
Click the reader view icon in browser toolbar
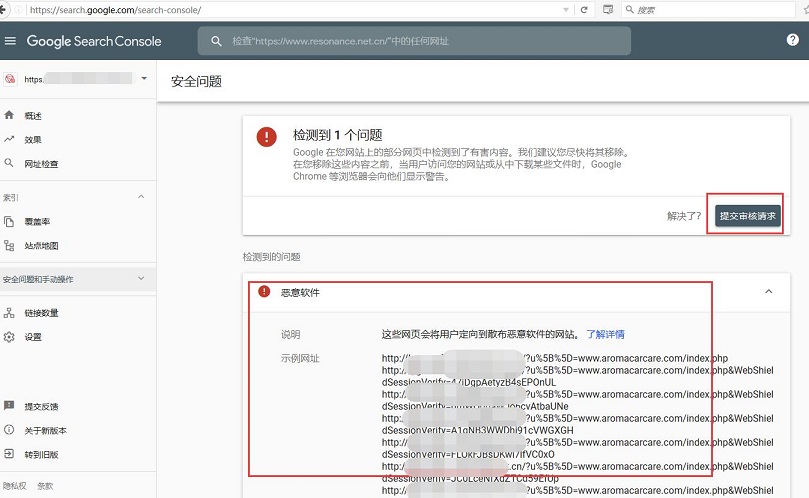608,9
